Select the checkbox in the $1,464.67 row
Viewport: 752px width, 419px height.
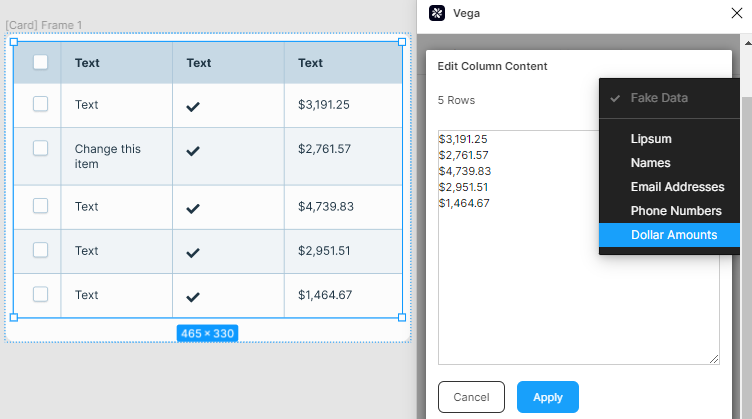tap(40, 294)
